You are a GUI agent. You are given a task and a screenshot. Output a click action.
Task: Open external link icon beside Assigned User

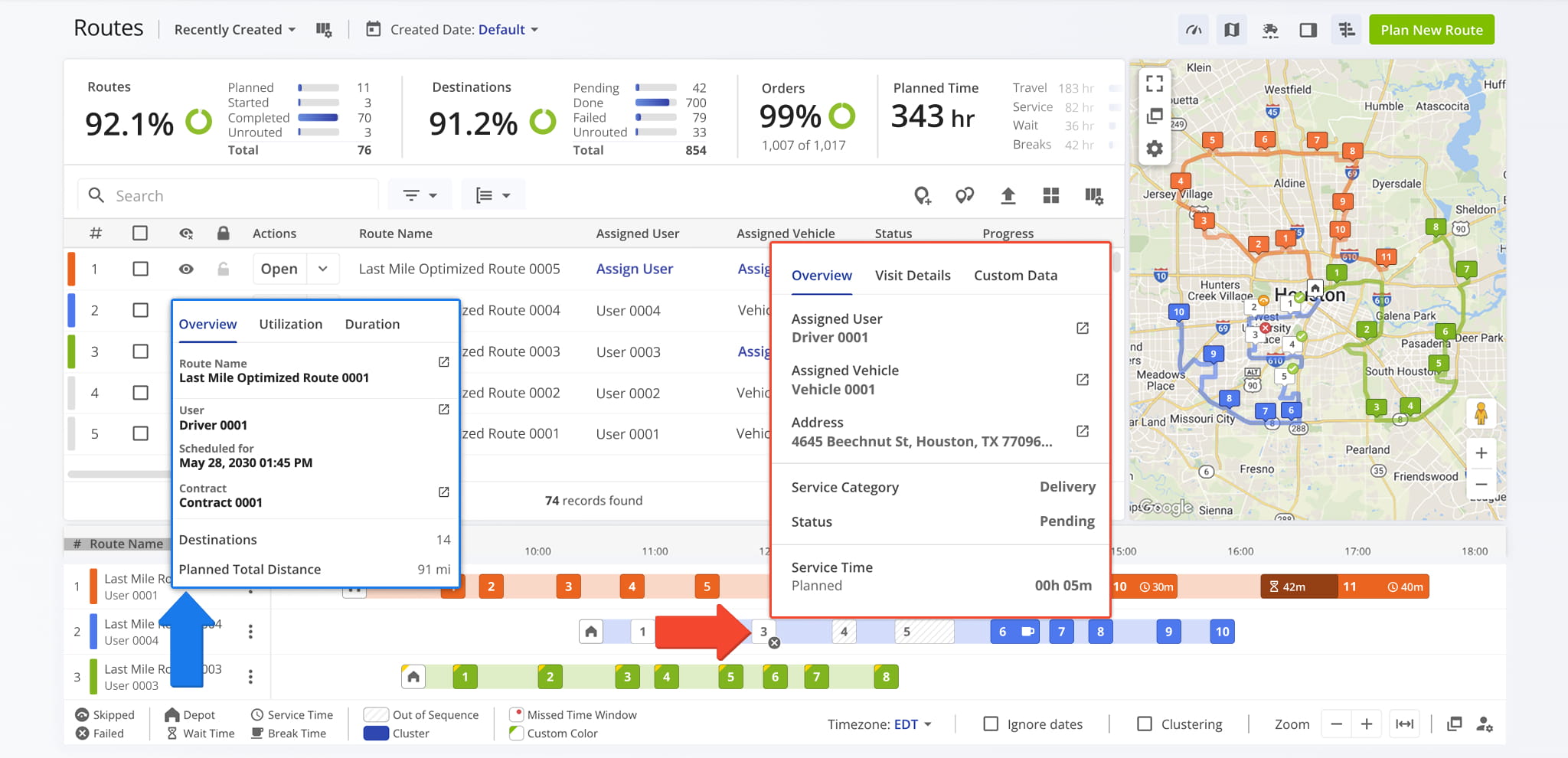(1083, 328)
